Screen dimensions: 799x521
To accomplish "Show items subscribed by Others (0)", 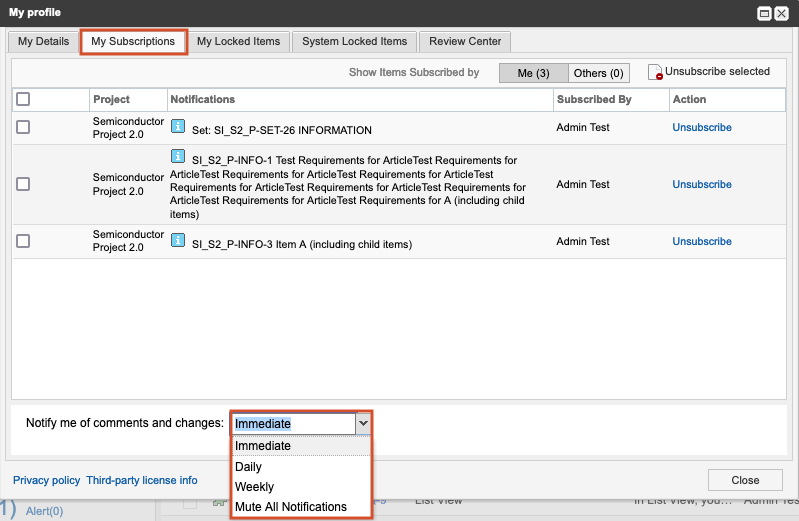I will pyautogui.click(x=598, y=73).
